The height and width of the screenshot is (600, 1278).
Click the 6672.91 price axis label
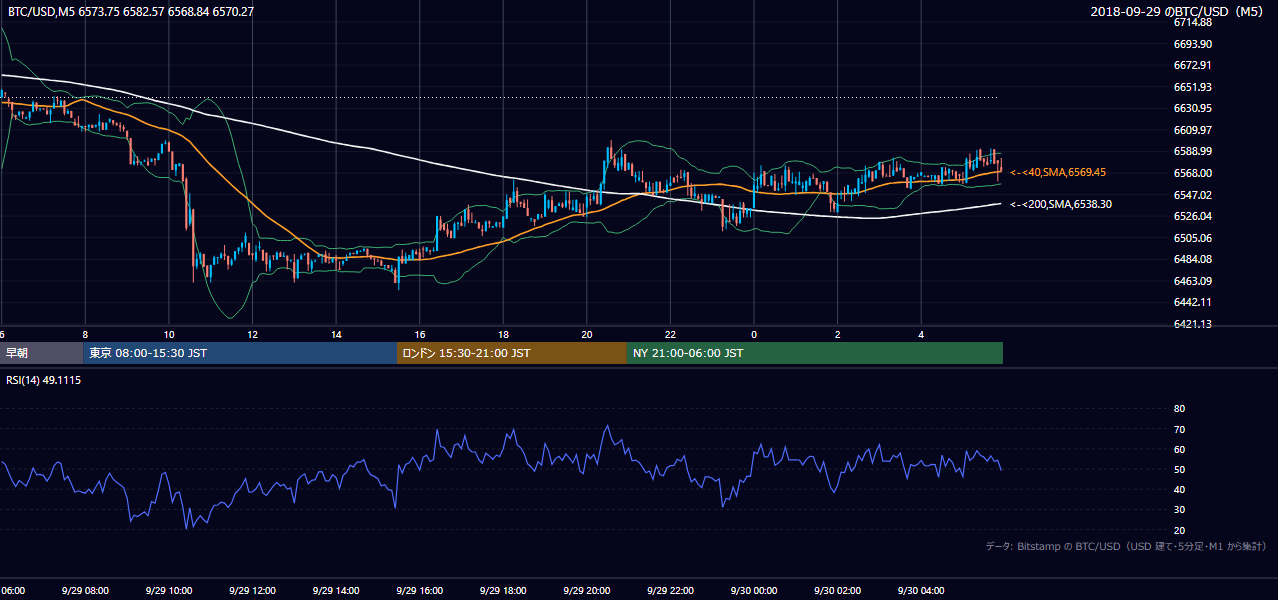tap(1193, 65)
